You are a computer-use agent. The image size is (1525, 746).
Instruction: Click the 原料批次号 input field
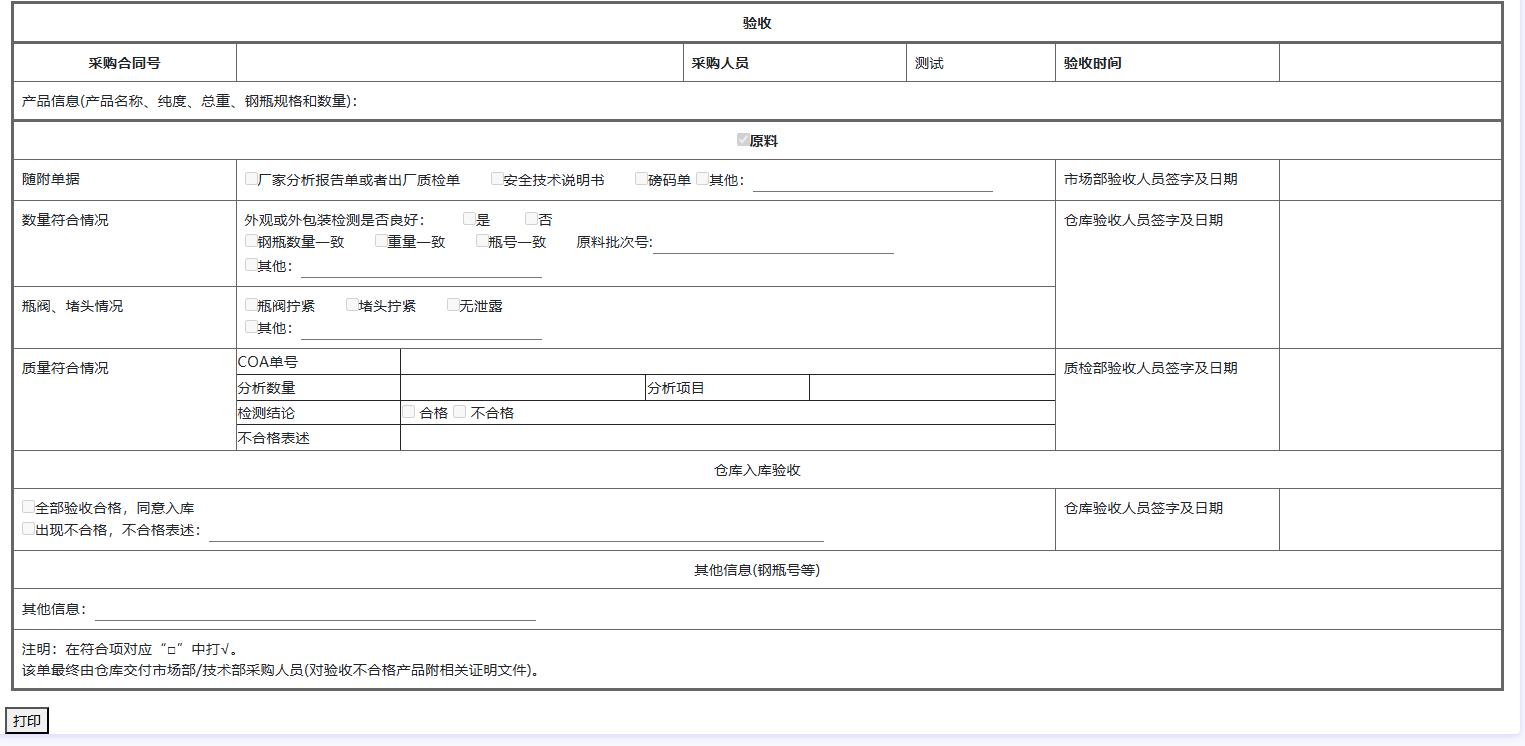pyautogui.click(x=773, y=243)
